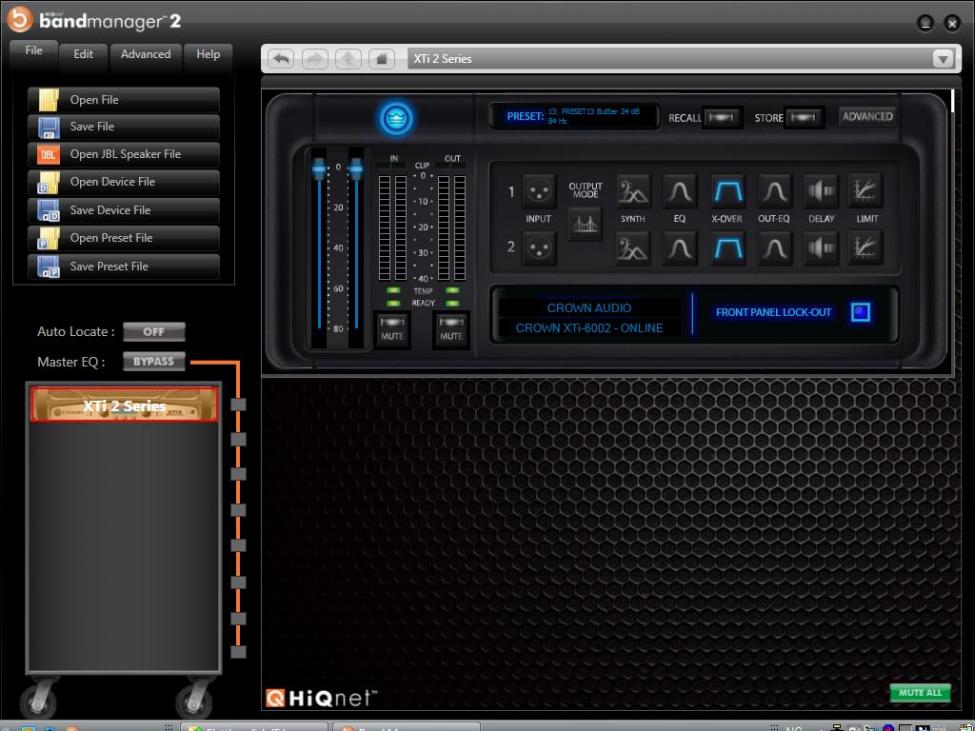The height and width of the screenshot is (731, 975).
Task: Open channel 2 EQ module
Action: (680, 248)
